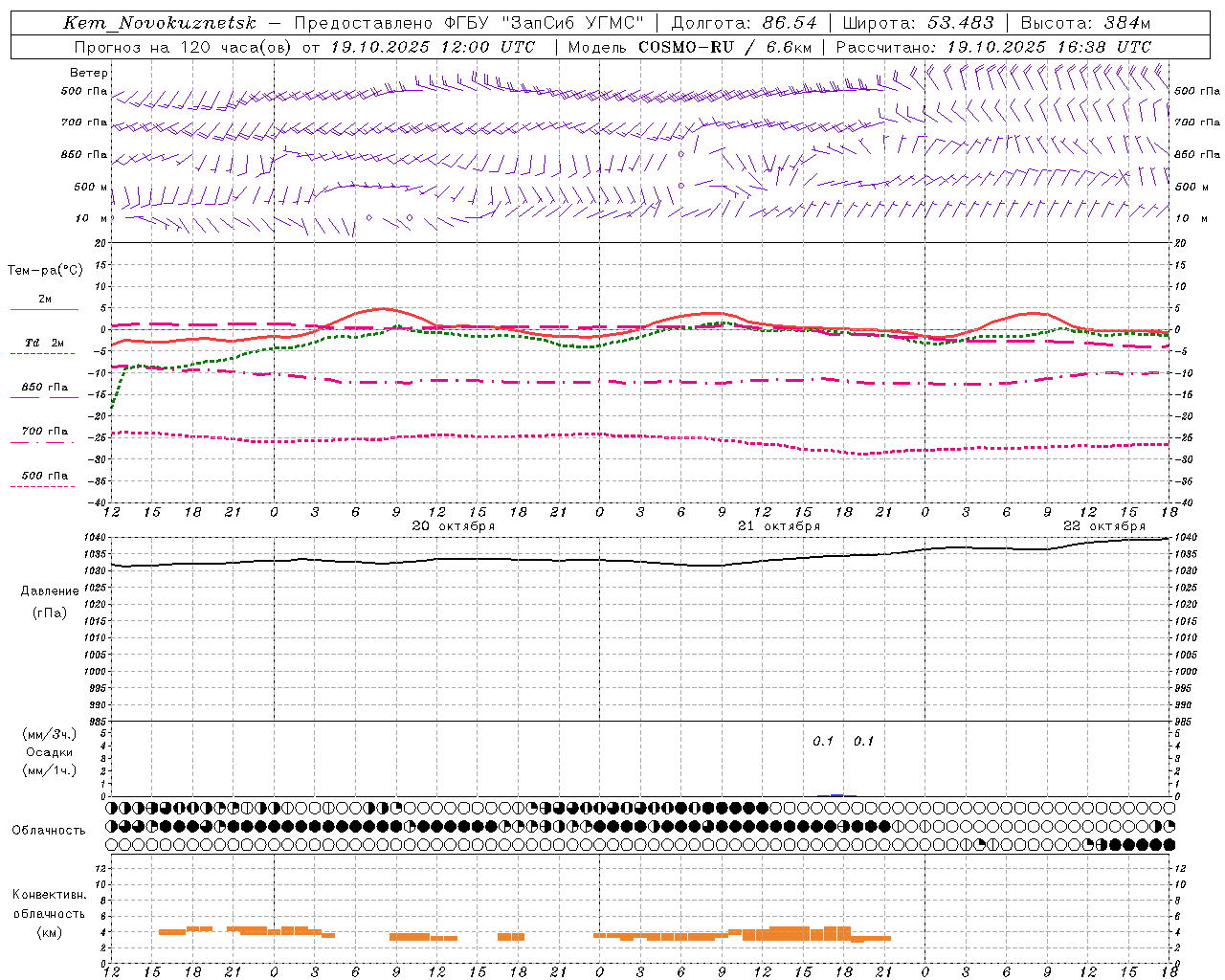Screen dimensions: 1225x980
Task: Click the (мм/1ч.) precipitation unit label
Action: pos(50,770)
